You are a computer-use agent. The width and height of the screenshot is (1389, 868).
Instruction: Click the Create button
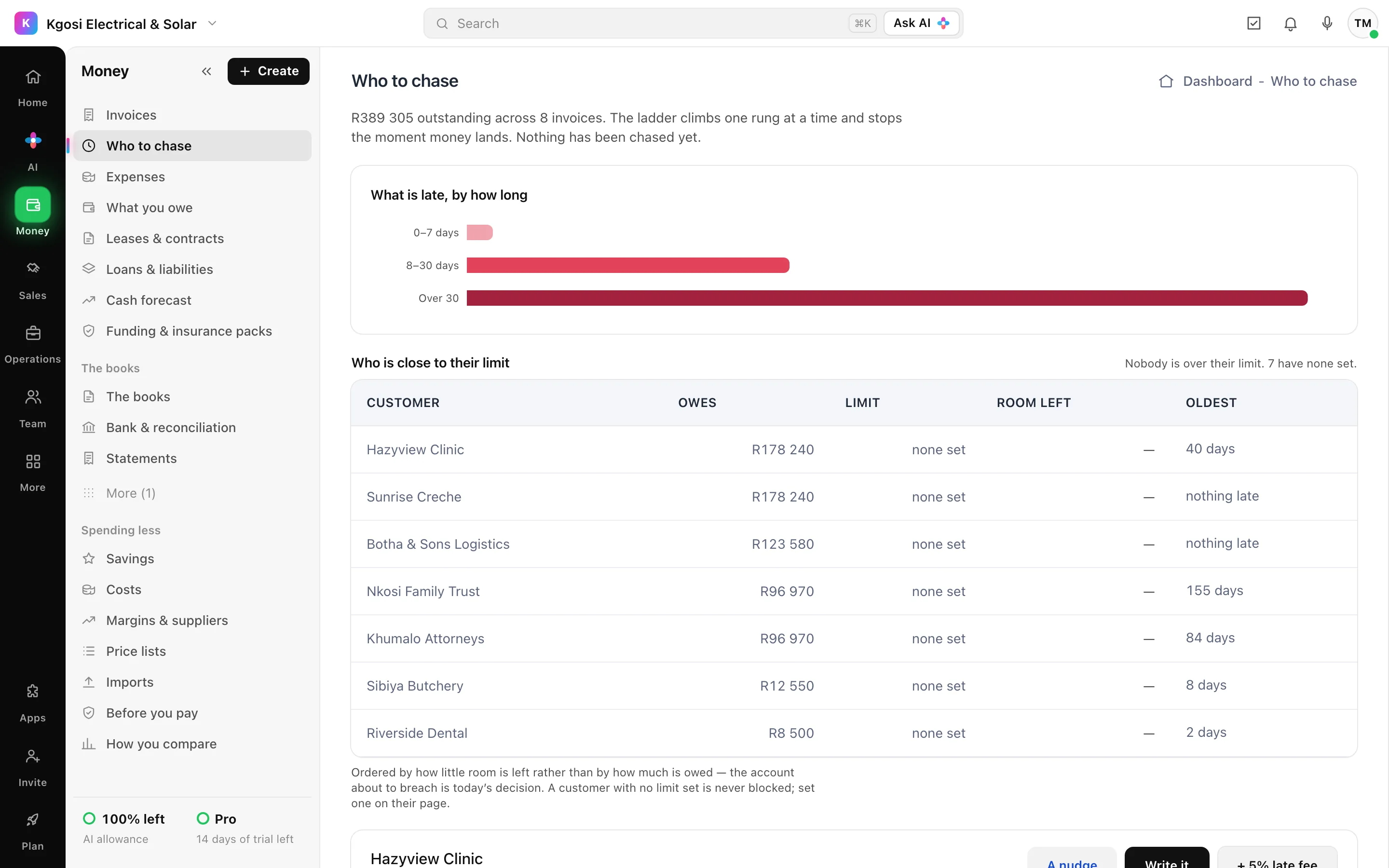coord(268,71)
